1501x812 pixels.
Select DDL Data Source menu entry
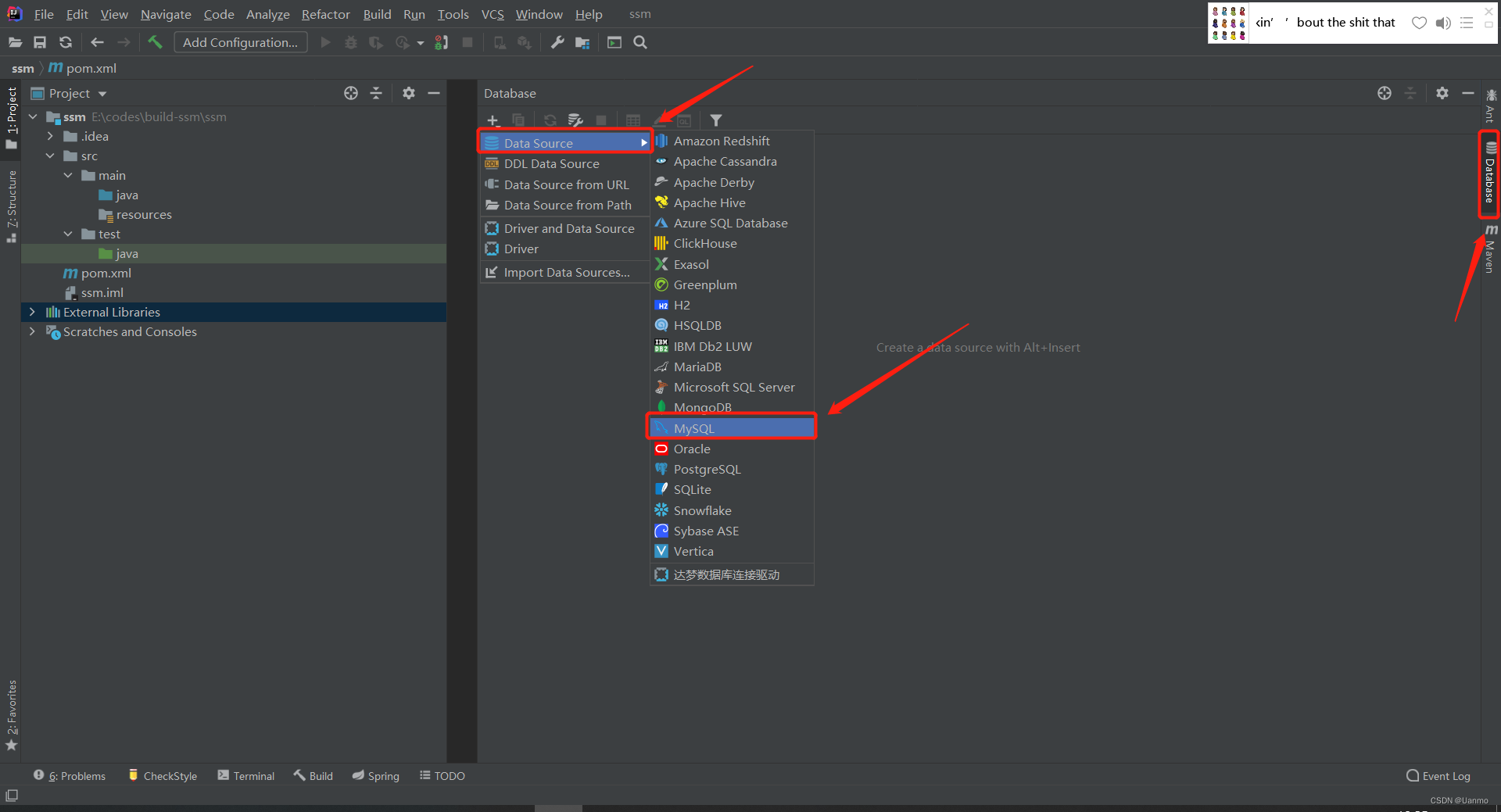pos(564,163)
